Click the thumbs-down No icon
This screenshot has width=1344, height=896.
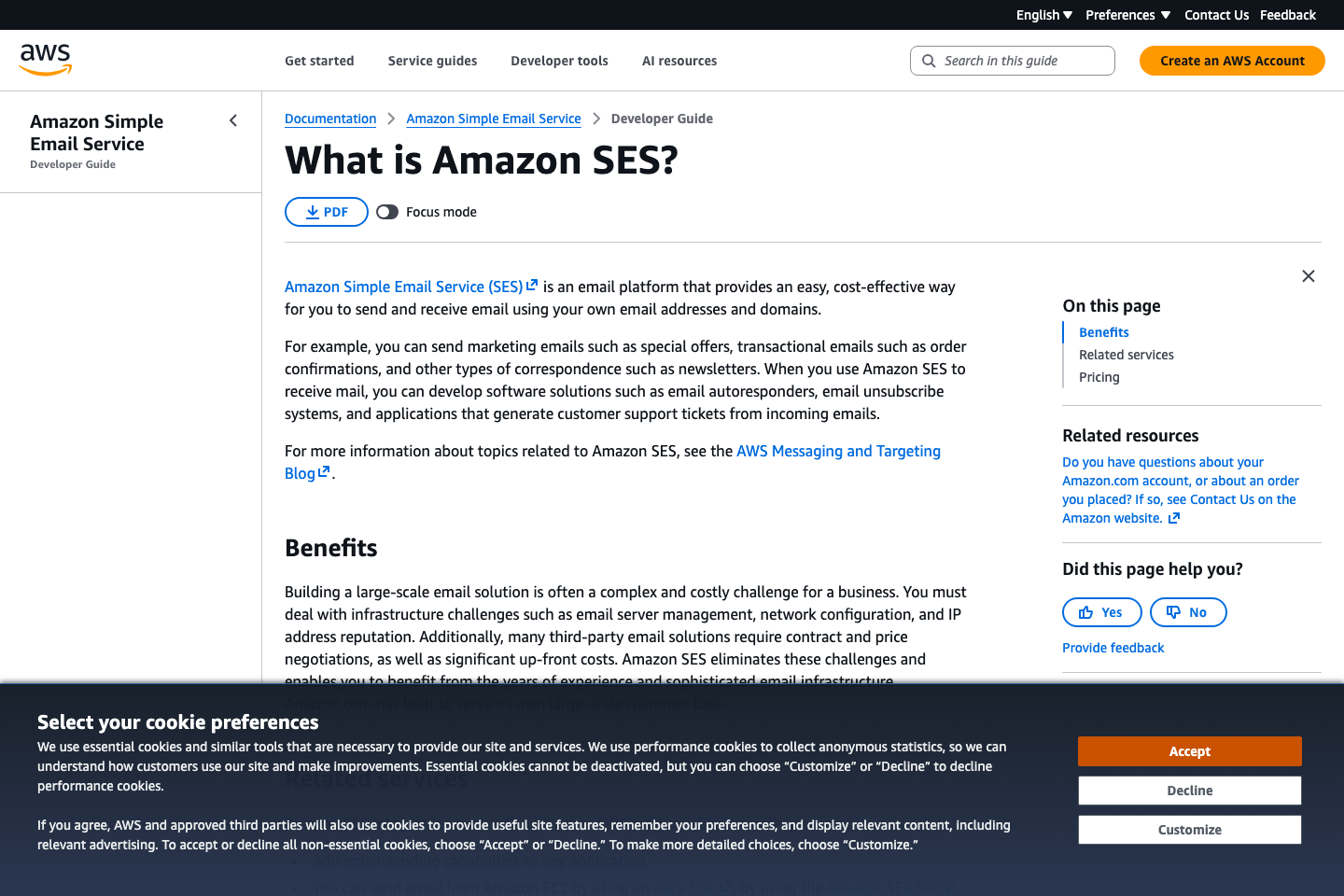(1173, 611)
